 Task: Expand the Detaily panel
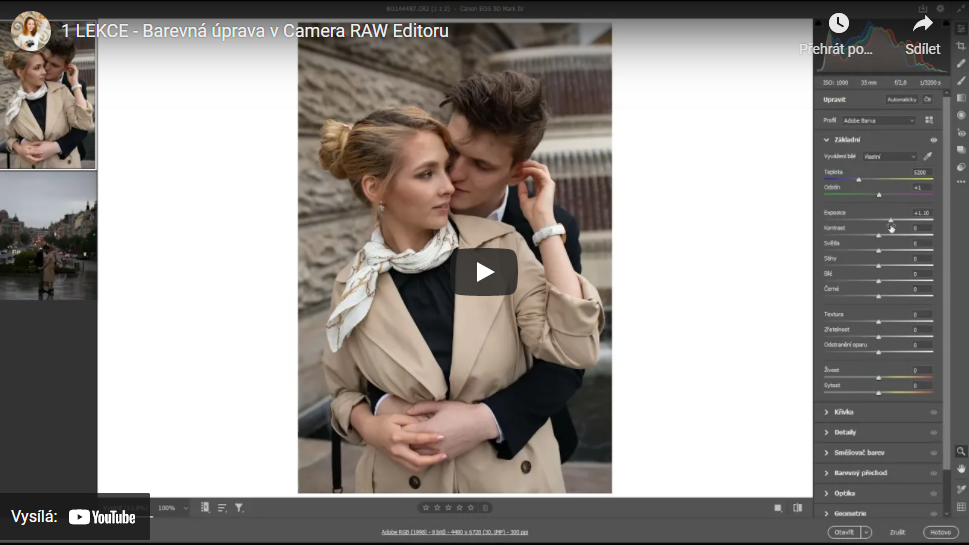[x=826, y=433]
